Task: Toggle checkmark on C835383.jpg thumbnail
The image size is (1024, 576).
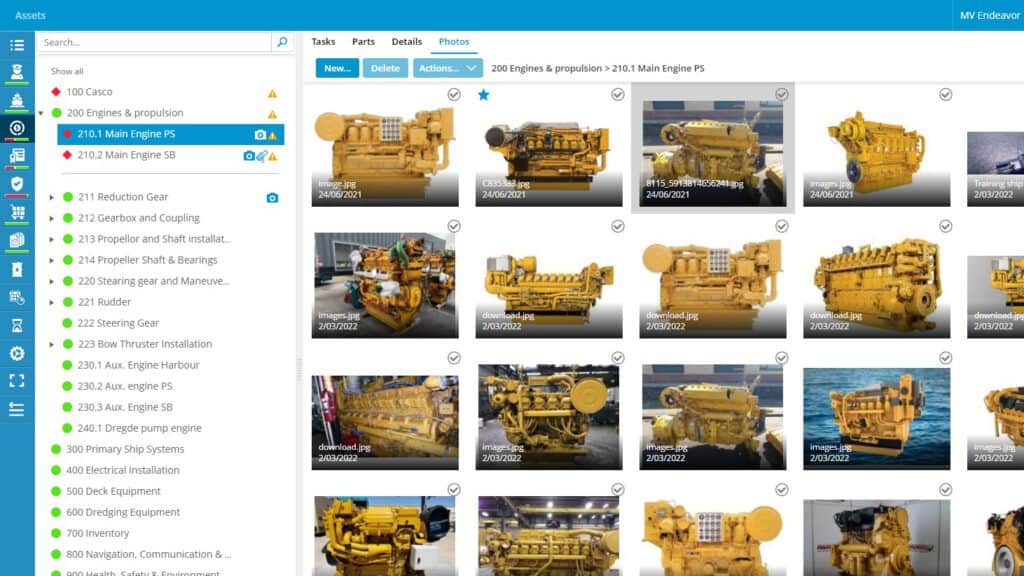Action: [618, 94]
